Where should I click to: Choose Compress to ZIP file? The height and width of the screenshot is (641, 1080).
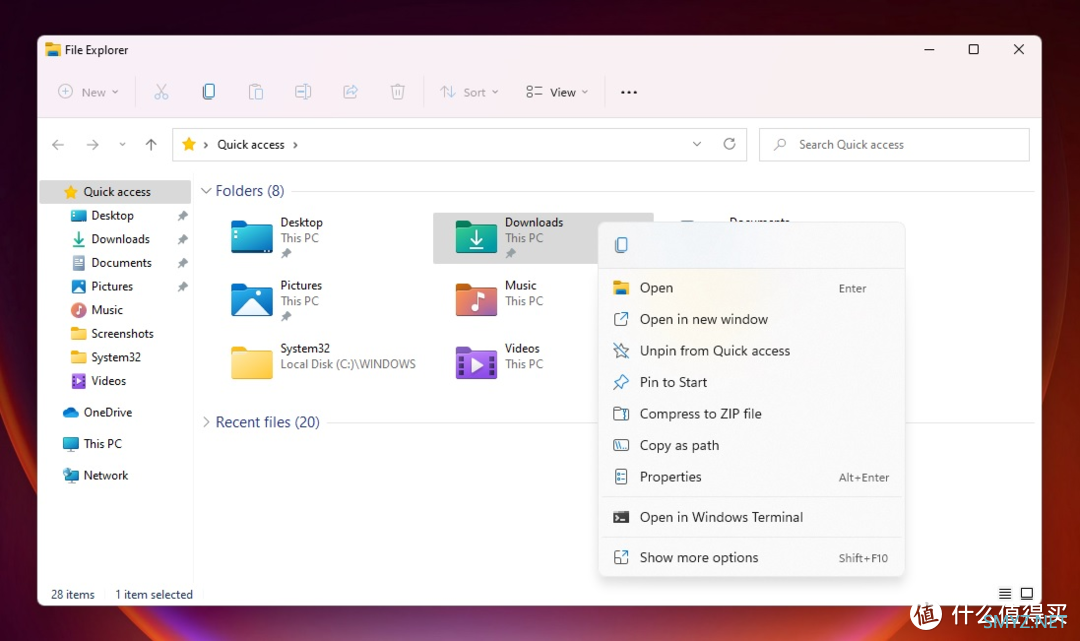751,414
